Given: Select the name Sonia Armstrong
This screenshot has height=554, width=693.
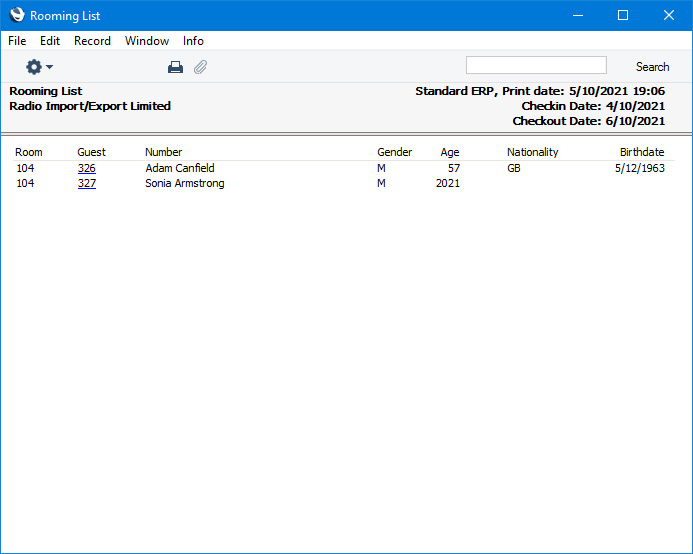Looking at the screenshot, I should point(185,183).
